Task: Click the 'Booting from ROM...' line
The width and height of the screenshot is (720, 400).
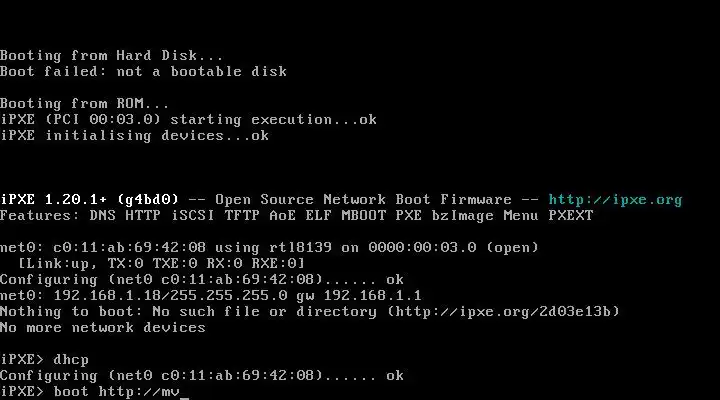Action: (84, 103)
